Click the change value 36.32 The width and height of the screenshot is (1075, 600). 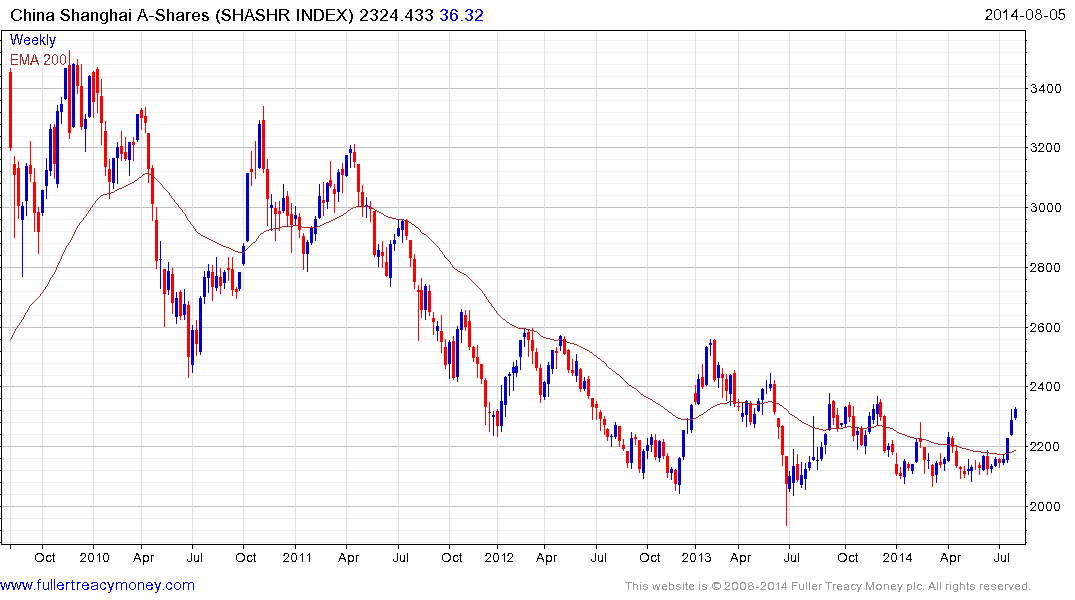click(461, 15)
